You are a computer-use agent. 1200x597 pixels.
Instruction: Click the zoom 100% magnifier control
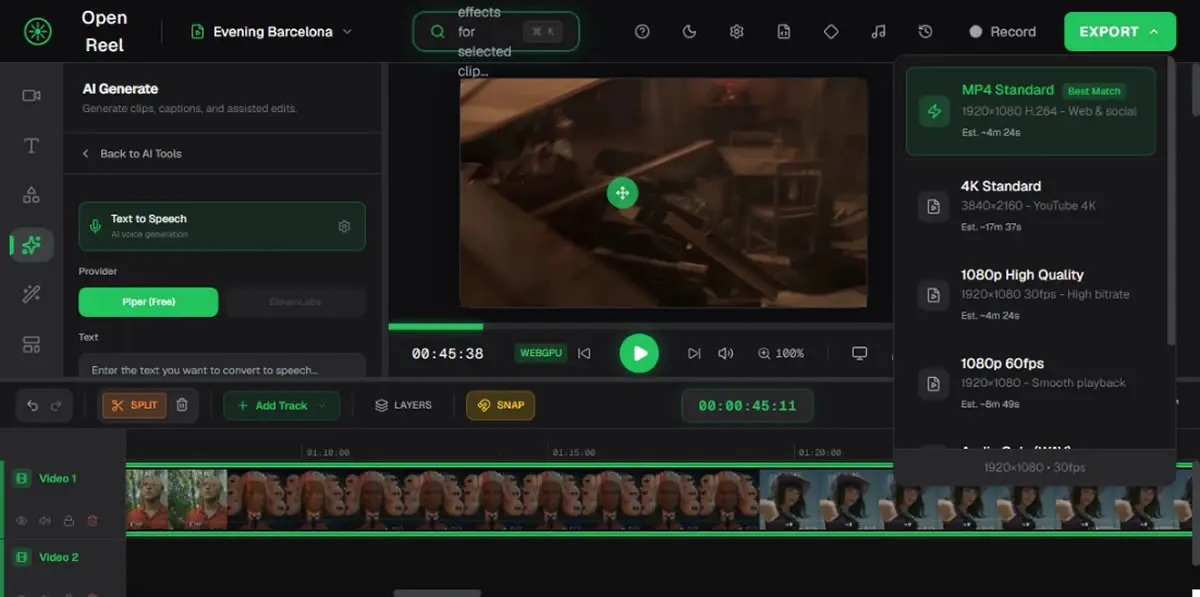pos(781,353)
